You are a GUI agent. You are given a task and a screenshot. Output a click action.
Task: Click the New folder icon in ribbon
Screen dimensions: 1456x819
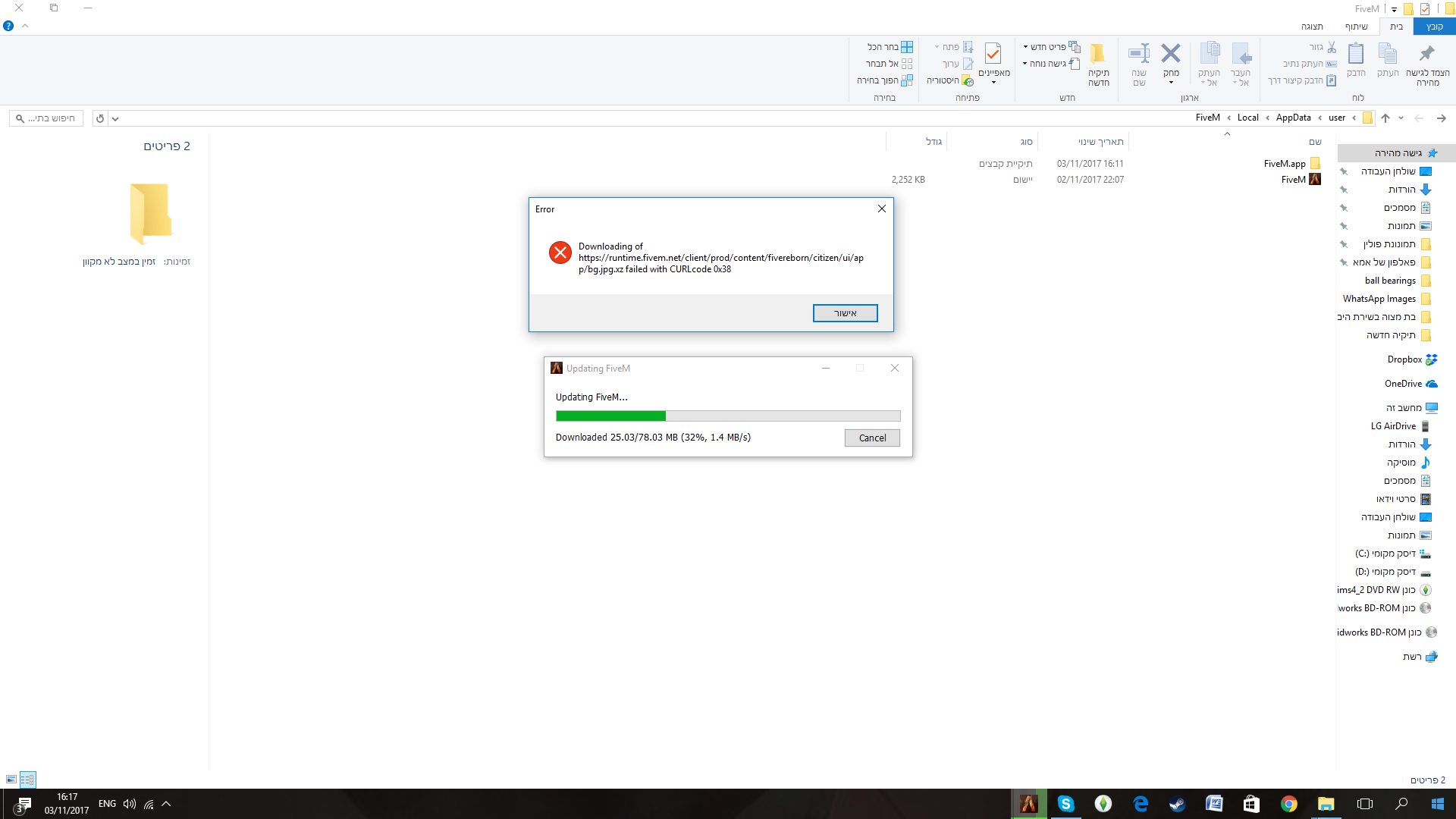pyautogui.click(x=1098, y=54)
